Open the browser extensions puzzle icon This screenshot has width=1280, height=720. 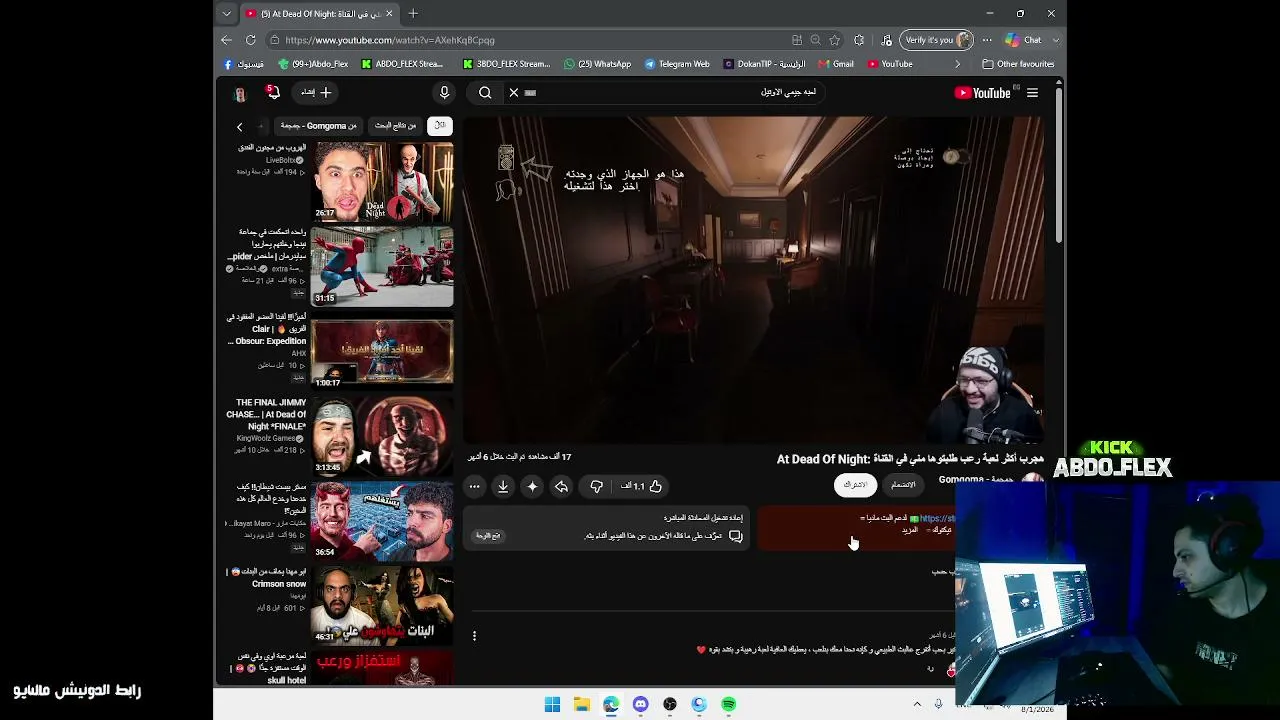859,40
